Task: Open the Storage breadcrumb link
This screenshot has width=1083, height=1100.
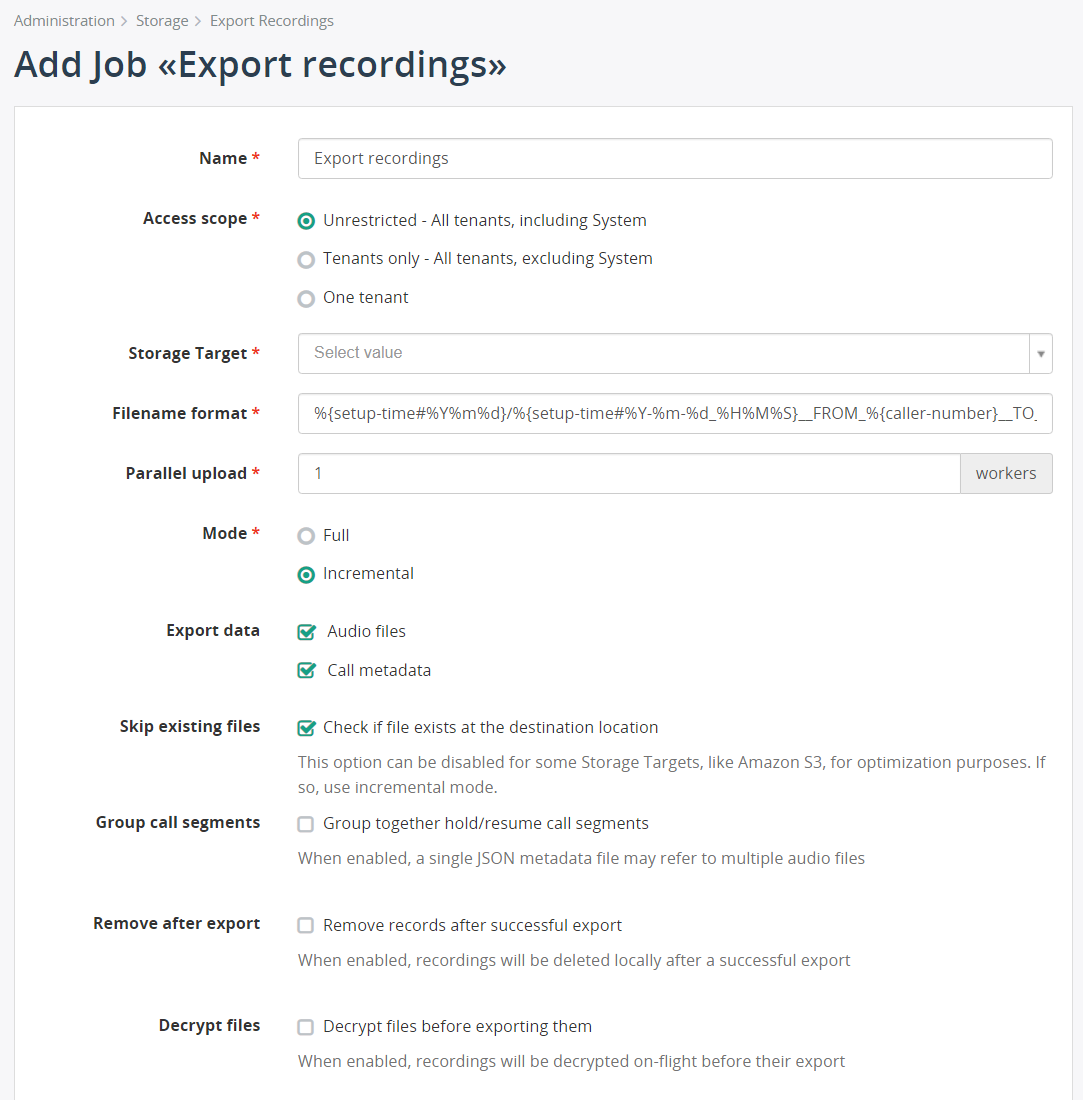Action: [x=162, y=21]
